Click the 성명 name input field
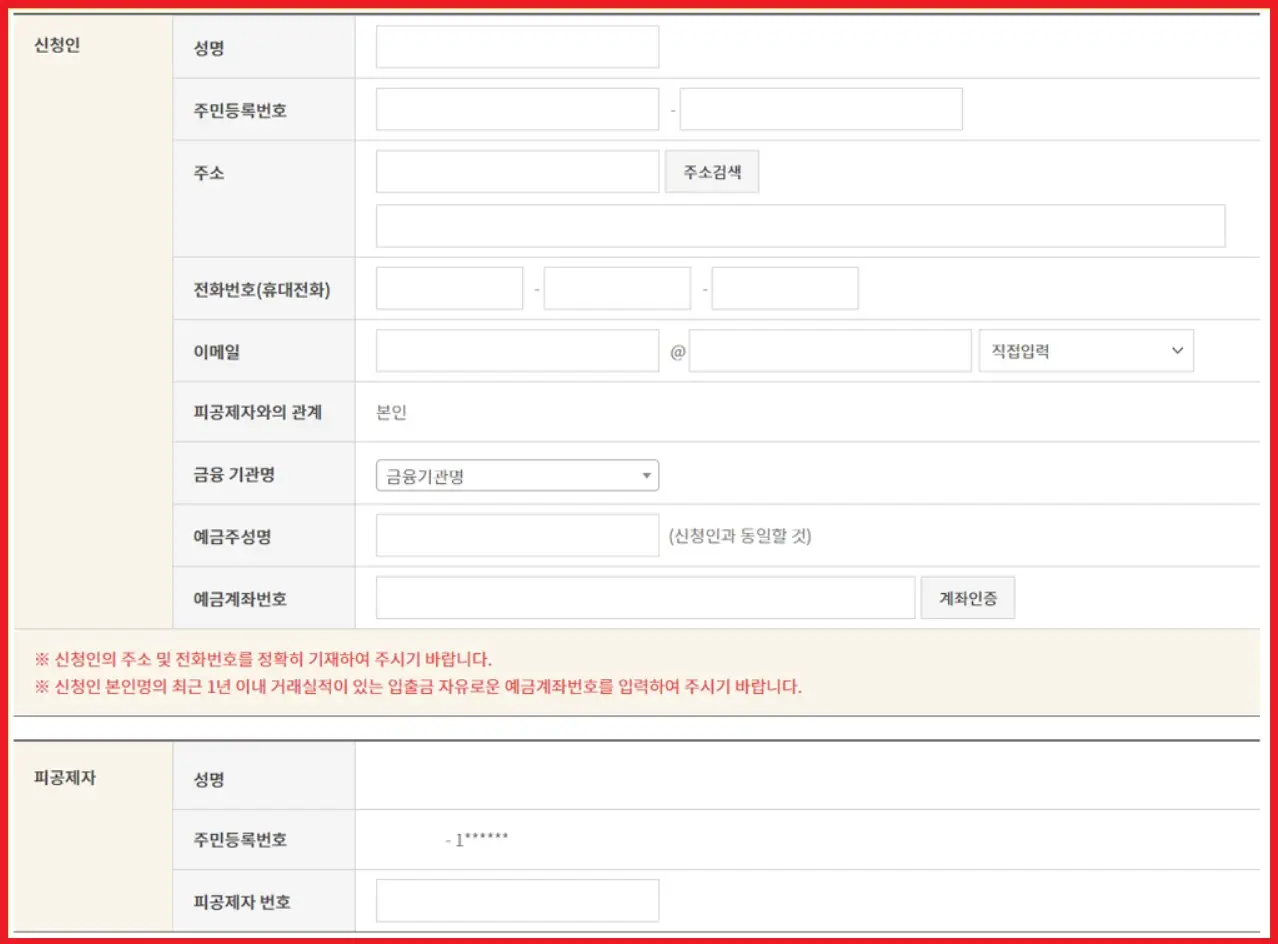 click(515, 46)
